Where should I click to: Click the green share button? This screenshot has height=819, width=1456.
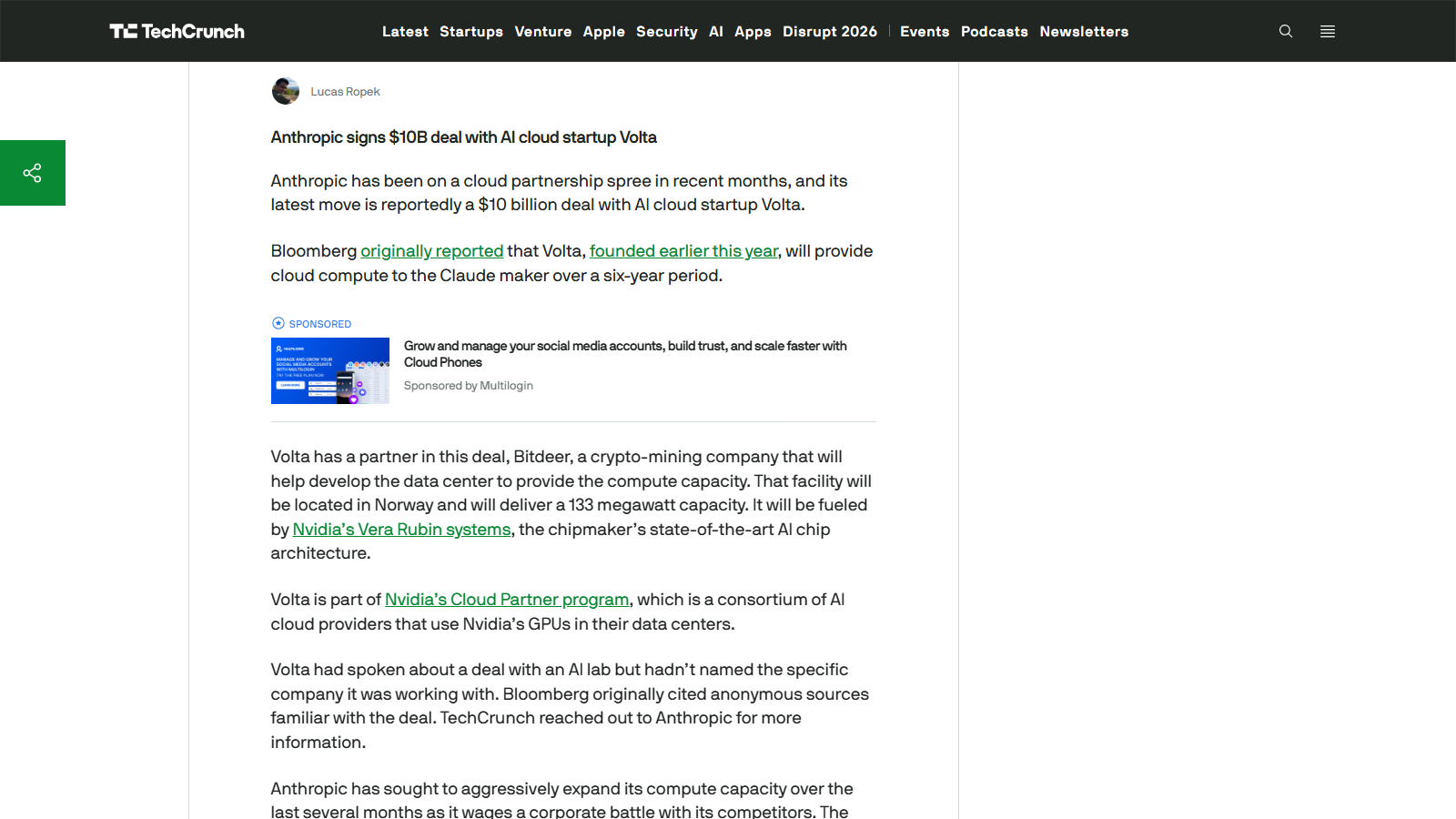coord(33,173)
